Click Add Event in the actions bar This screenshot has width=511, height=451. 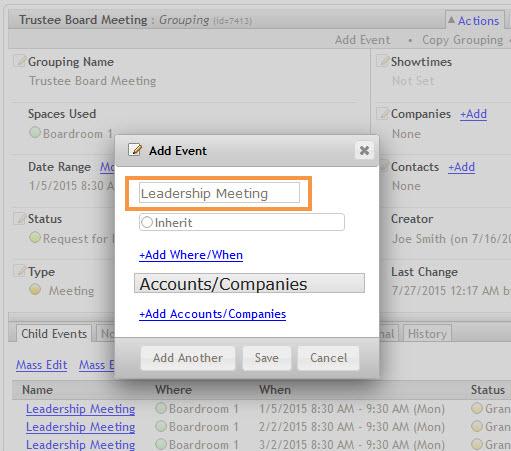(362, 40)
